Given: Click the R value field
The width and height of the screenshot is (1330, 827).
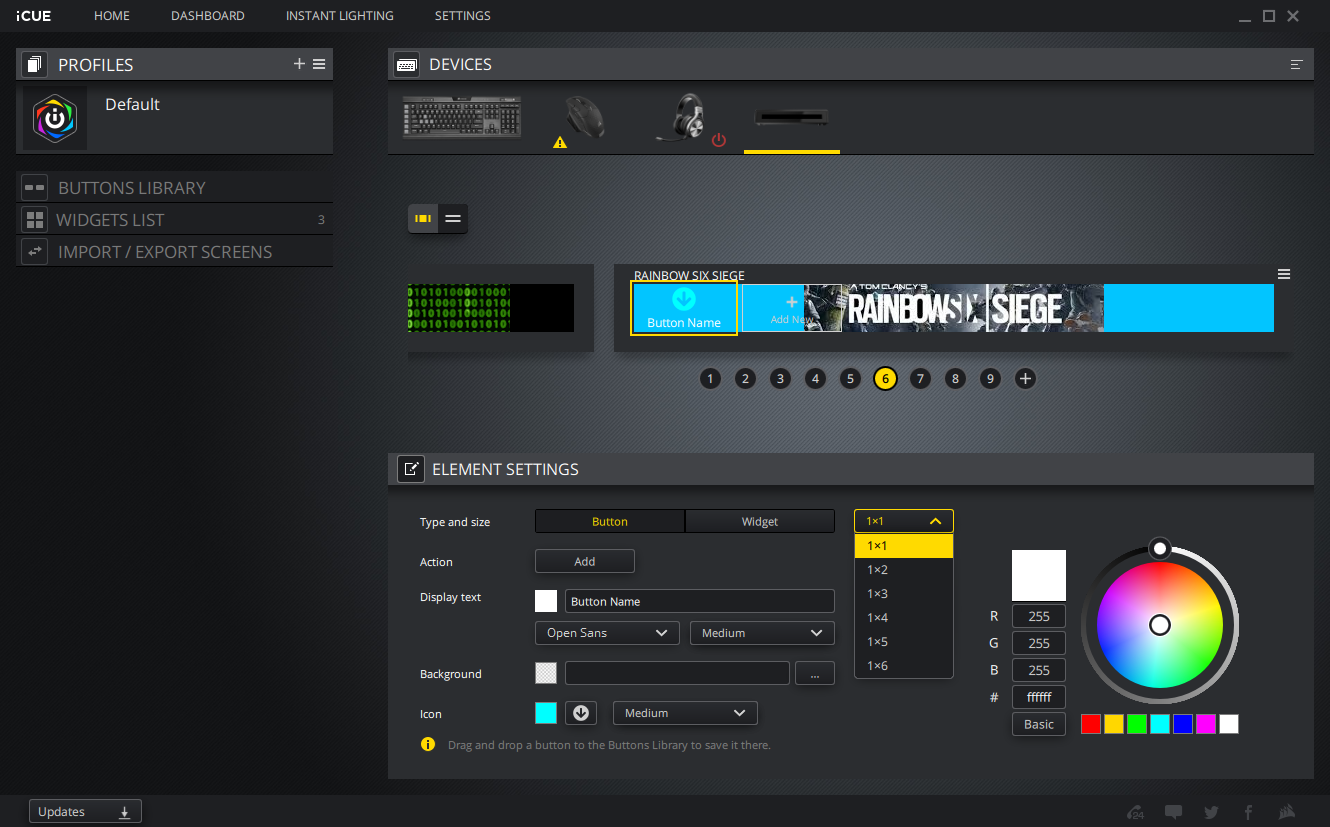Looking at the screenshot, I should (x=1039, y=616).
